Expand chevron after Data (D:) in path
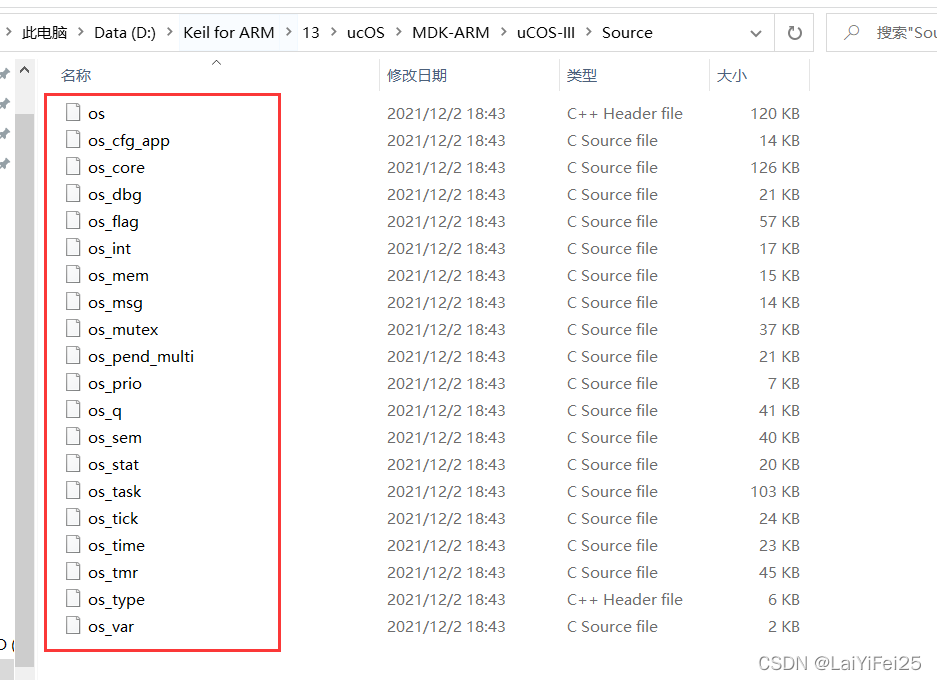The image size is (937, 680). [169, 32]
